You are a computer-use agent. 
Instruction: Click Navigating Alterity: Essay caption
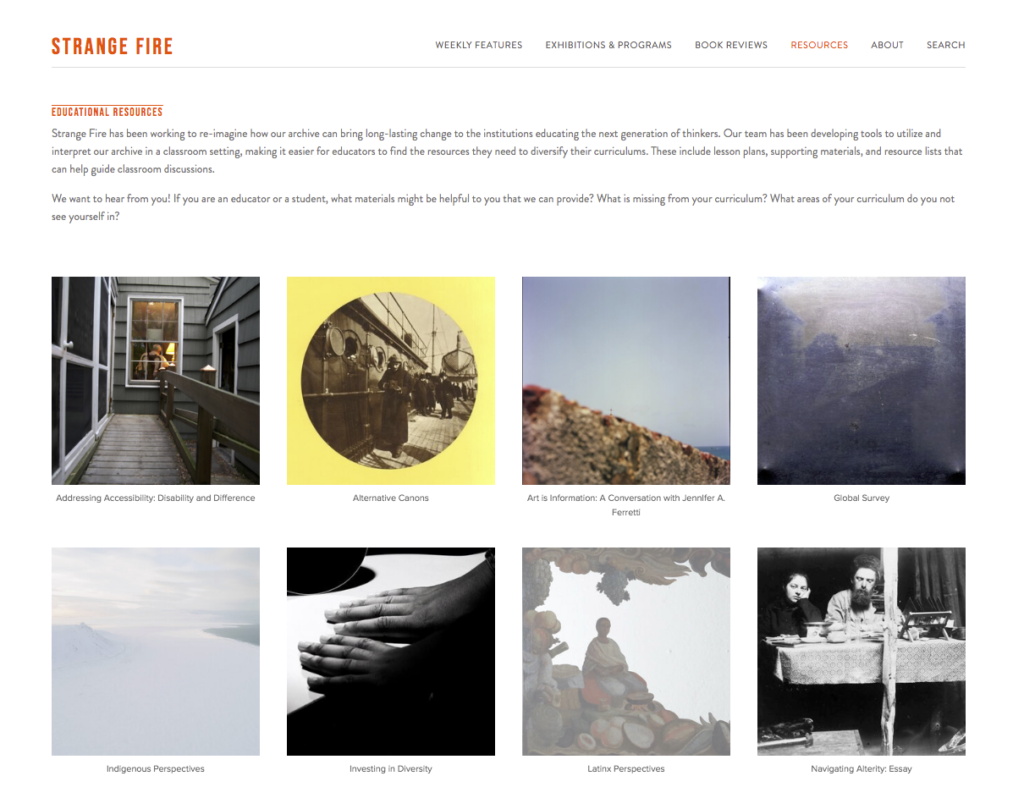[861, 769]
